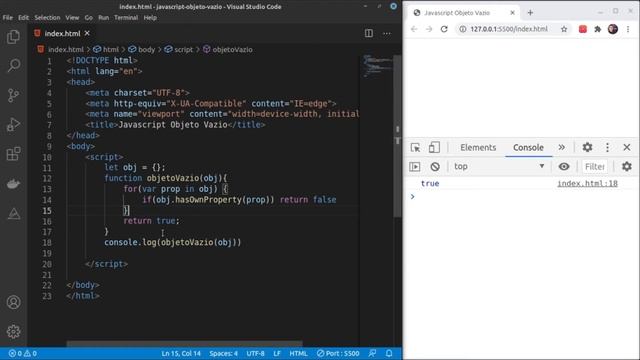Click the editor minimap

pyautogui.click(x=378, y=66)
